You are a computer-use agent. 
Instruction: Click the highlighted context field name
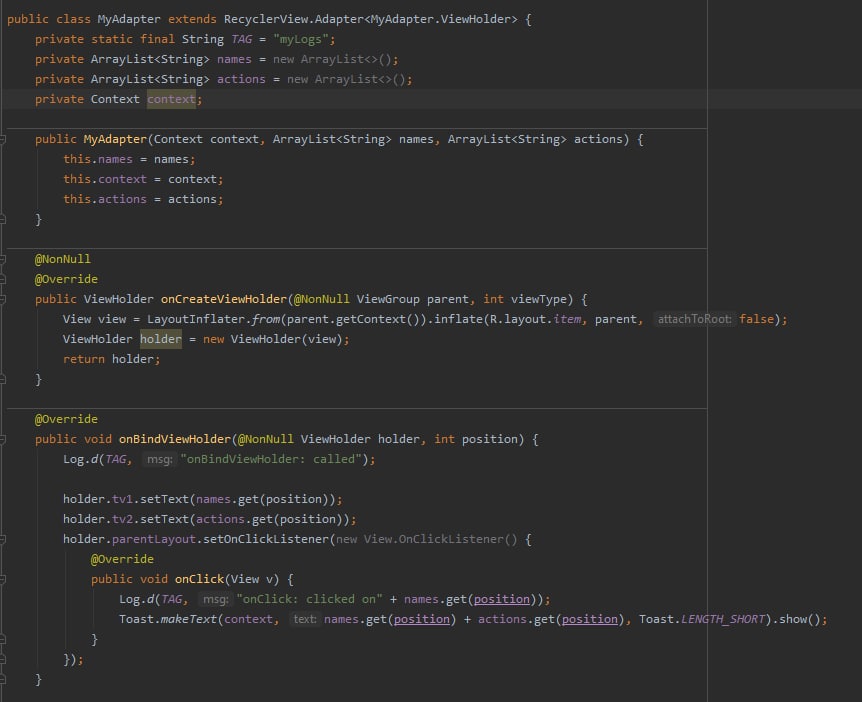coord(171,99)
